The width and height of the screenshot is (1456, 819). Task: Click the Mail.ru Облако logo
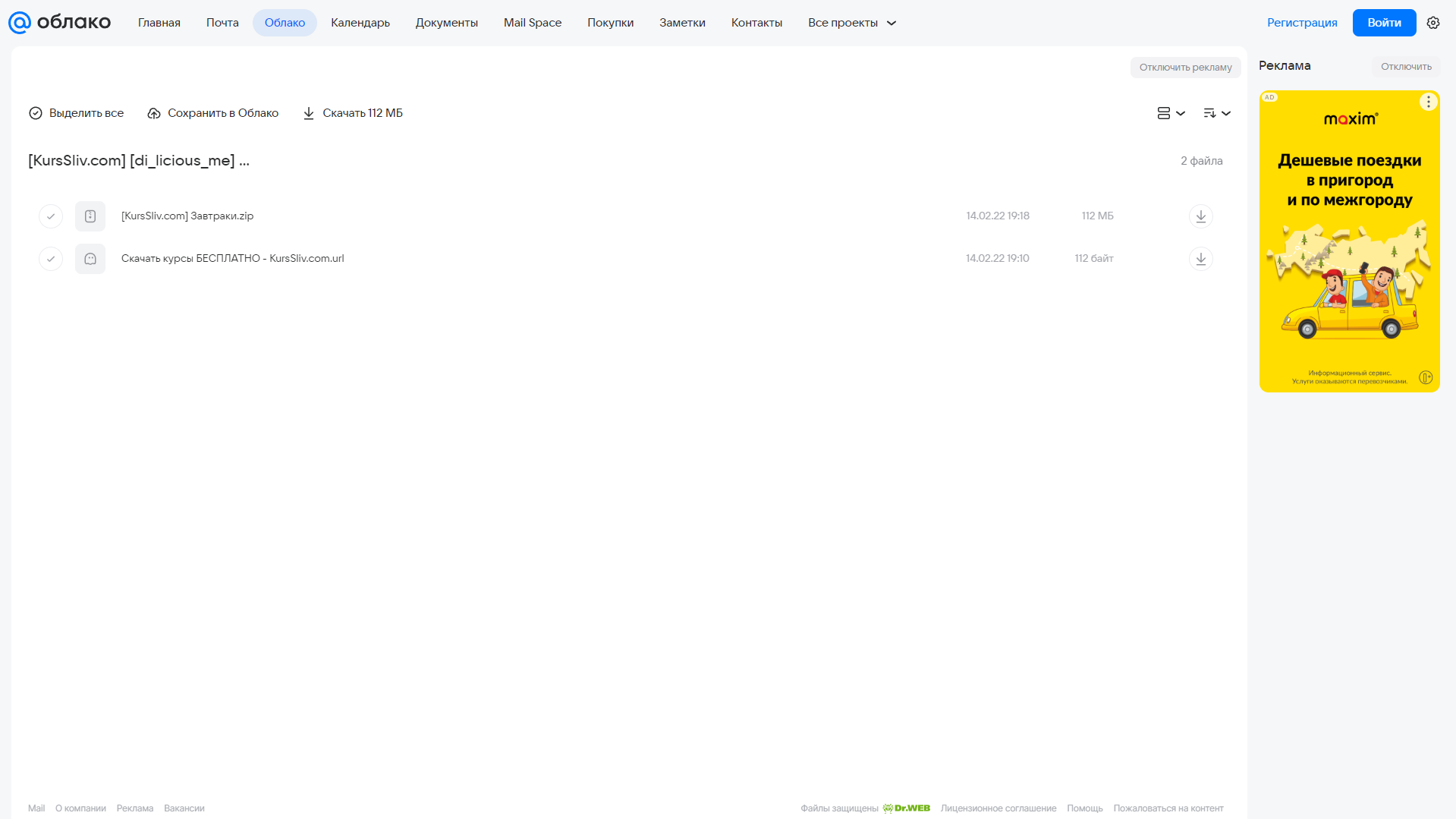[x=59, y=23]
